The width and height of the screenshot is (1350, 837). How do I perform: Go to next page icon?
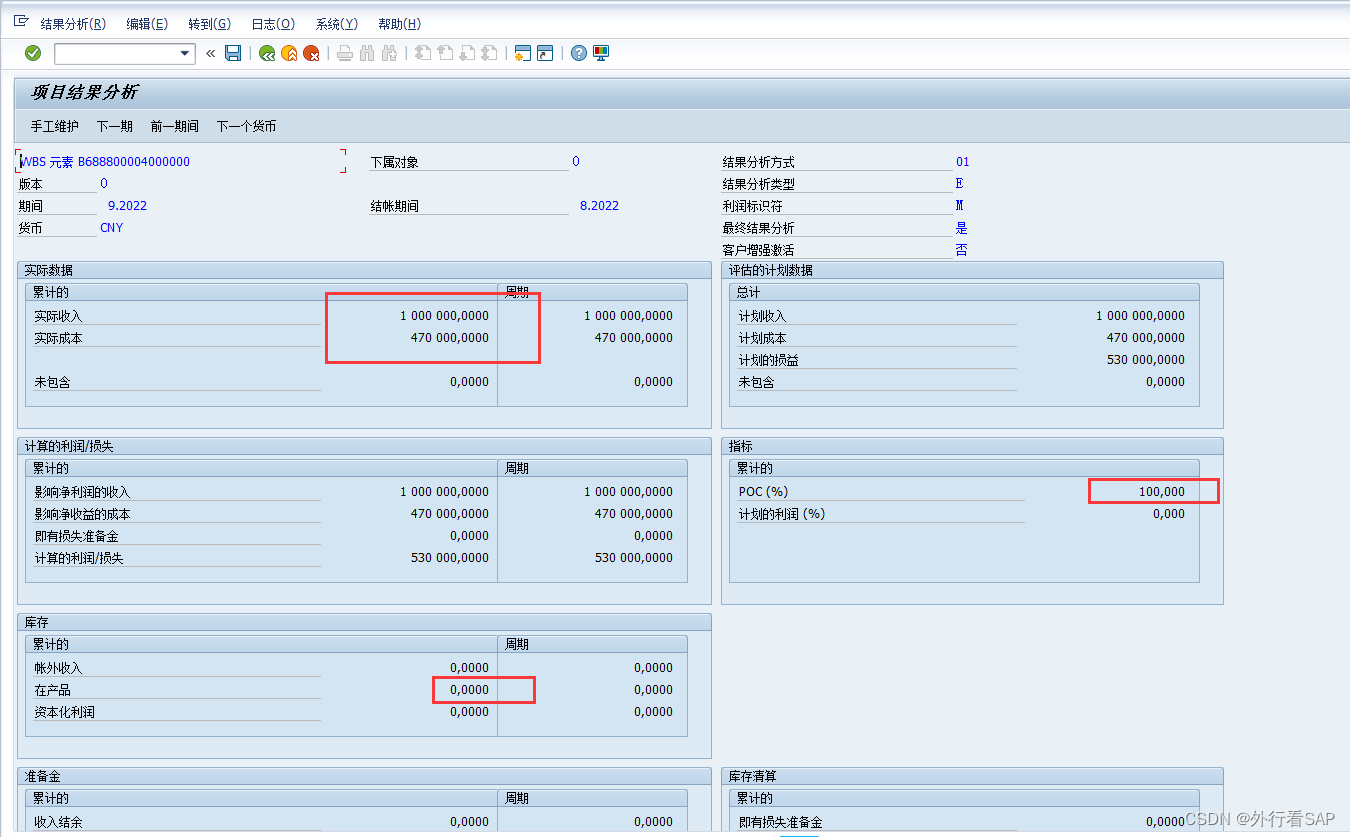467,53
